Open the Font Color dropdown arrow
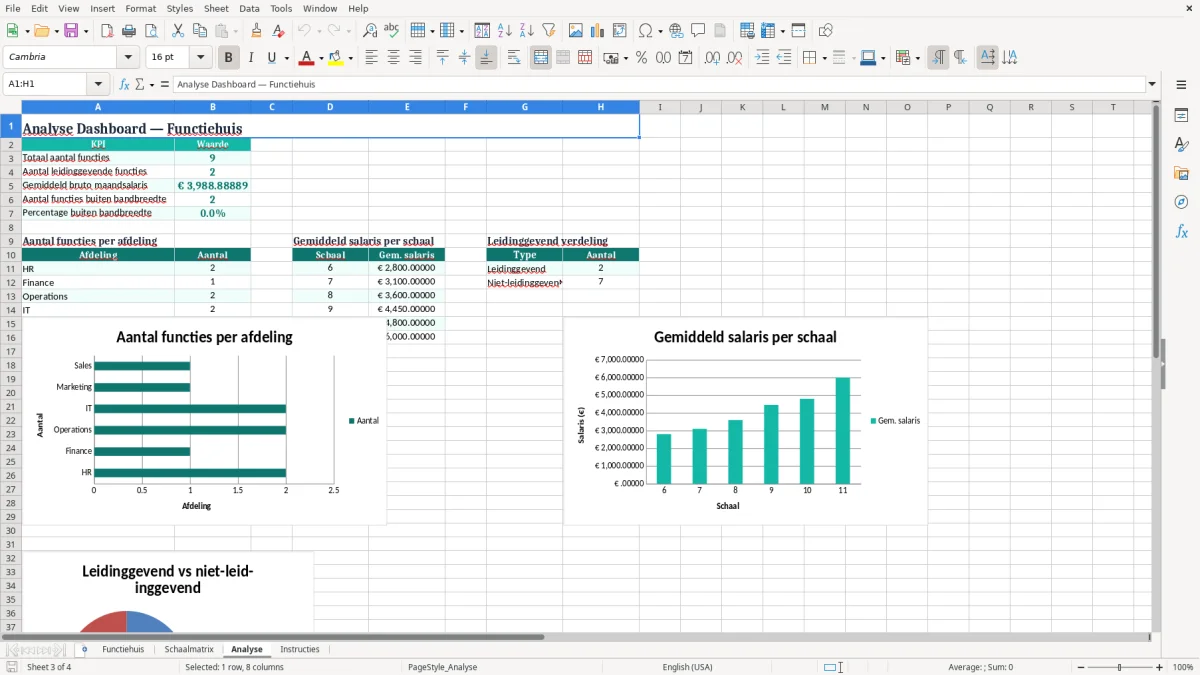 pyautogui.click(x=321, y=58)
